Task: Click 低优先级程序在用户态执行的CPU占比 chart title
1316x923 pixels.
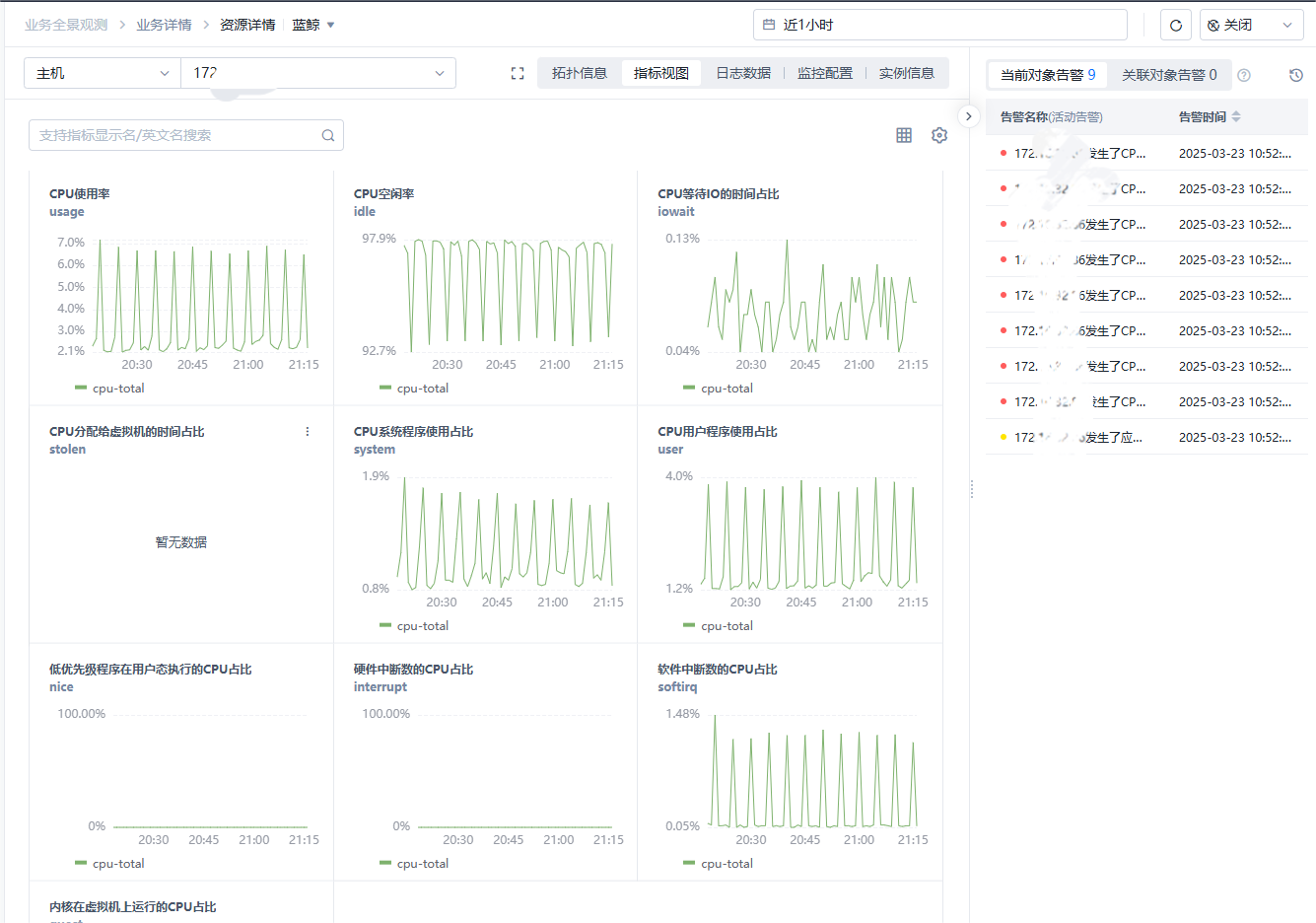Action: coord(151,670)
